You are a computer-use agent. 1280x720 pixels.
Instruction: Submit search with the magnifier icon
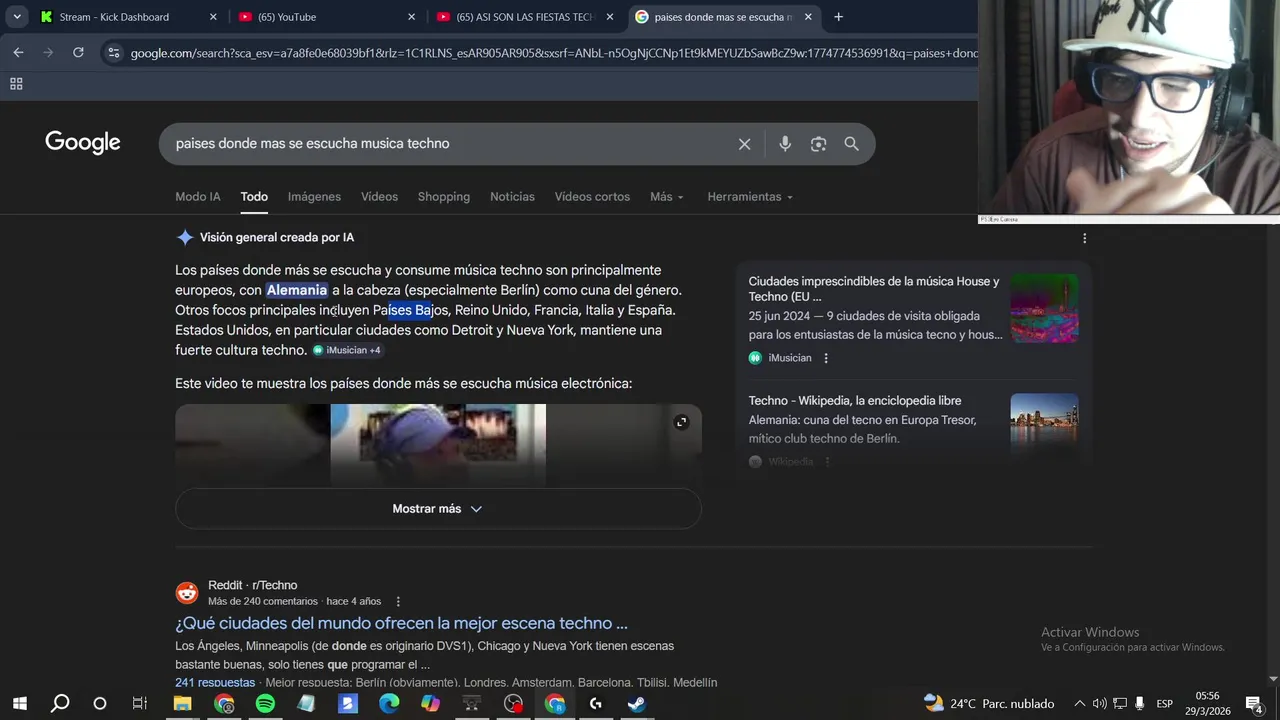click(851, 144)
